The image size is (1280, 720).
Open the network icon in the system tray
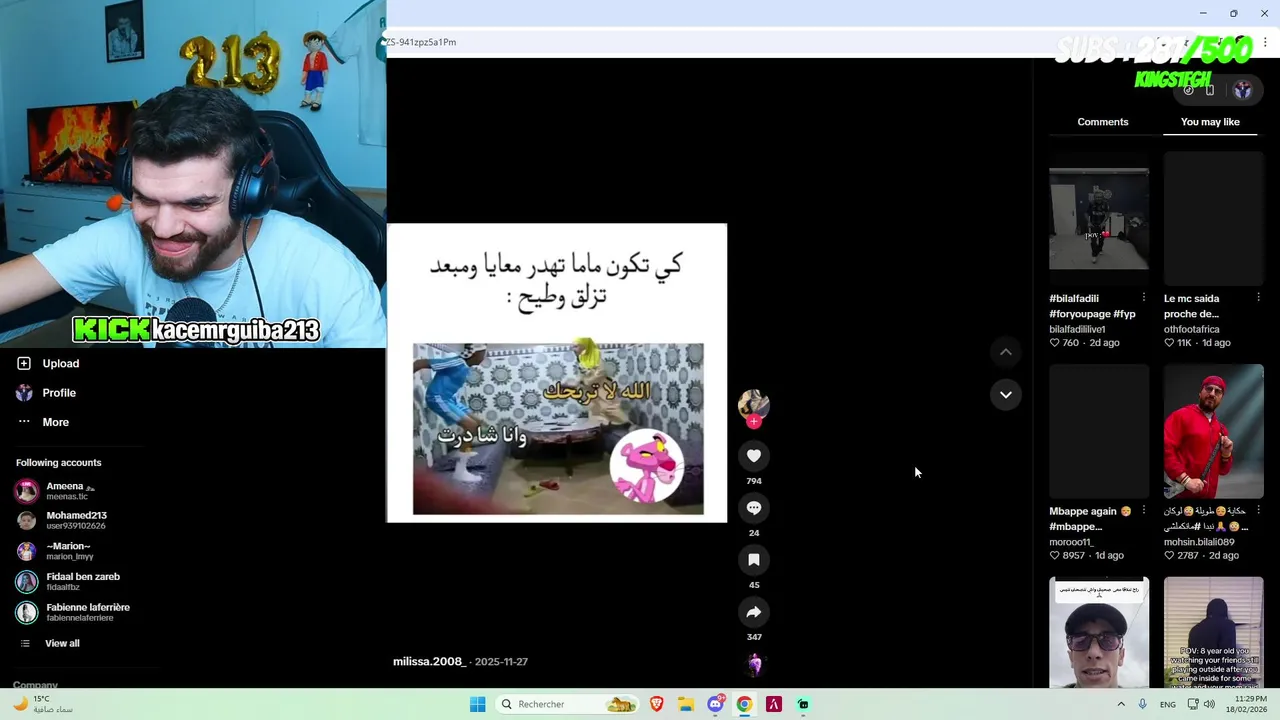[1191, 704]
